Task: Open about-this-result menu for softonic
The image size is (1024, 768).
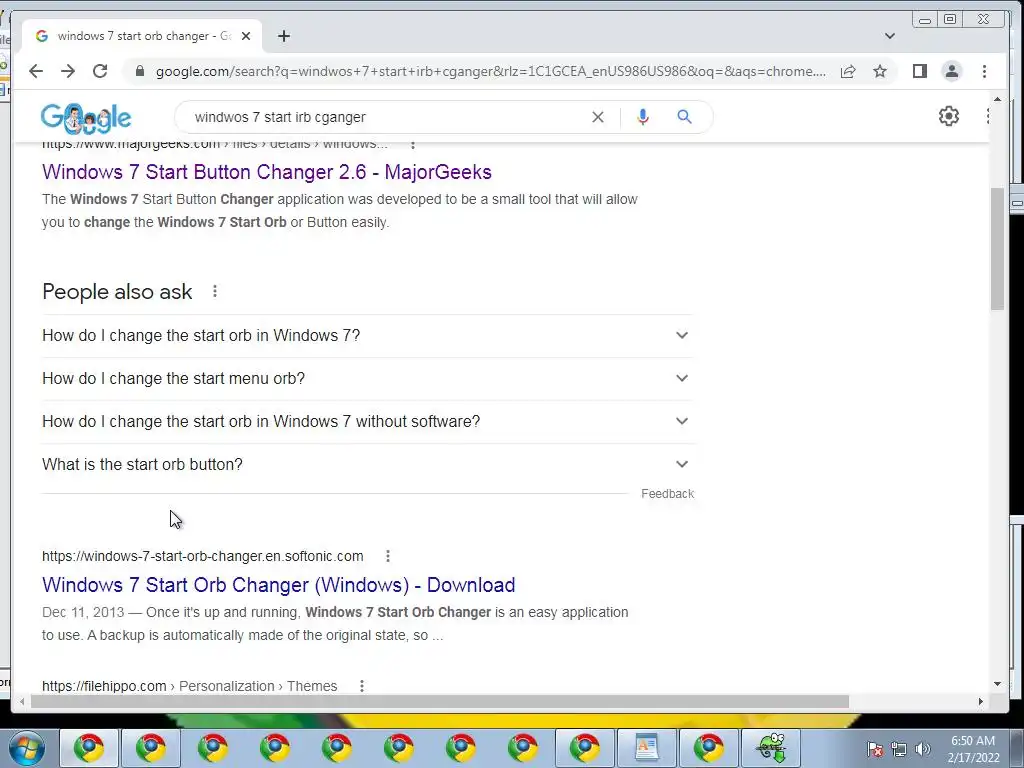Action: coord(388,556)
